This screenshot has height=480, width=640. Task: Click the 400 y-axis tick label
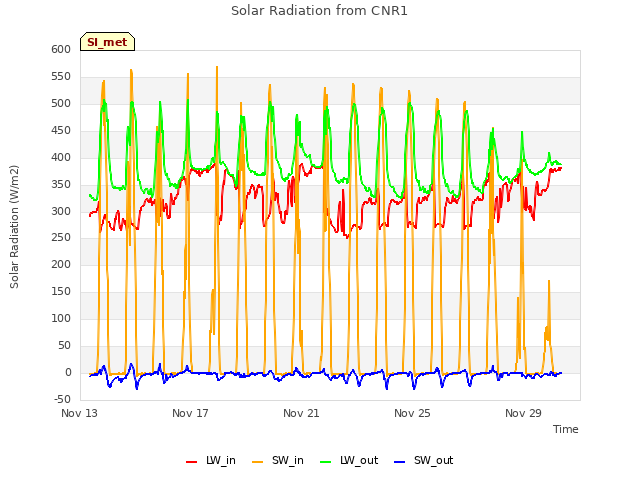(61, 157)
